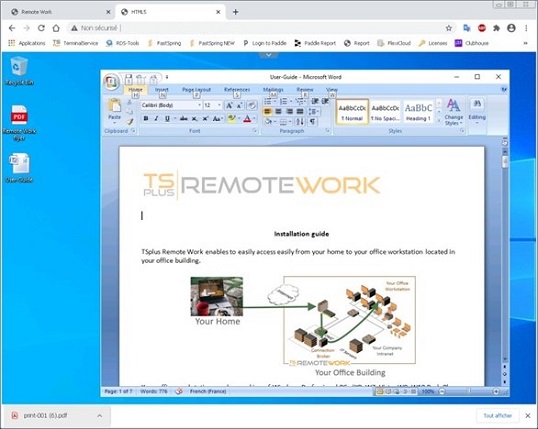Click the Clear Formatting icon
Viewport: 538px width, 429px height.
pyautogui.click(x=252, y=105)
